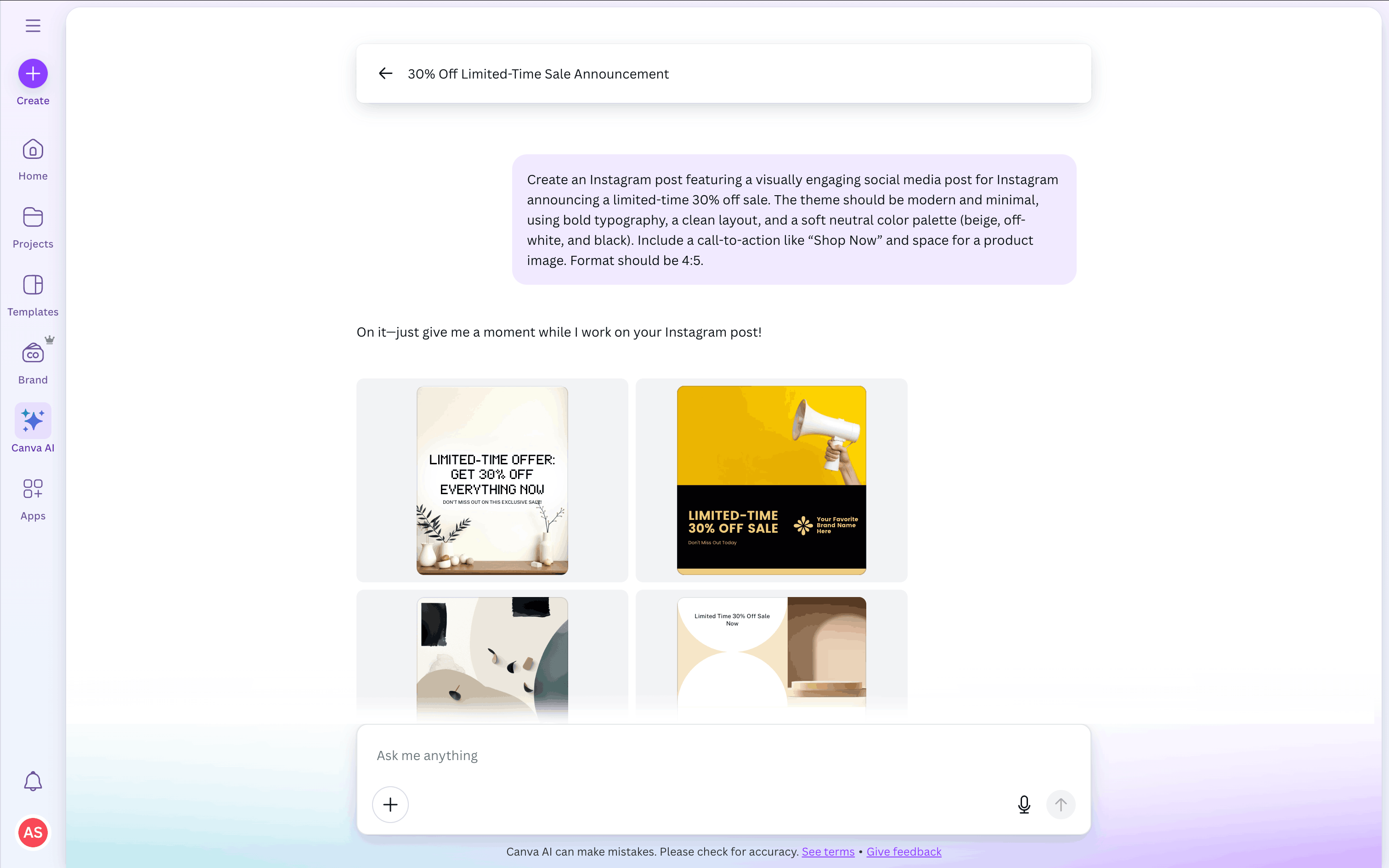Open the See terms link

click(x=828, y=851)
